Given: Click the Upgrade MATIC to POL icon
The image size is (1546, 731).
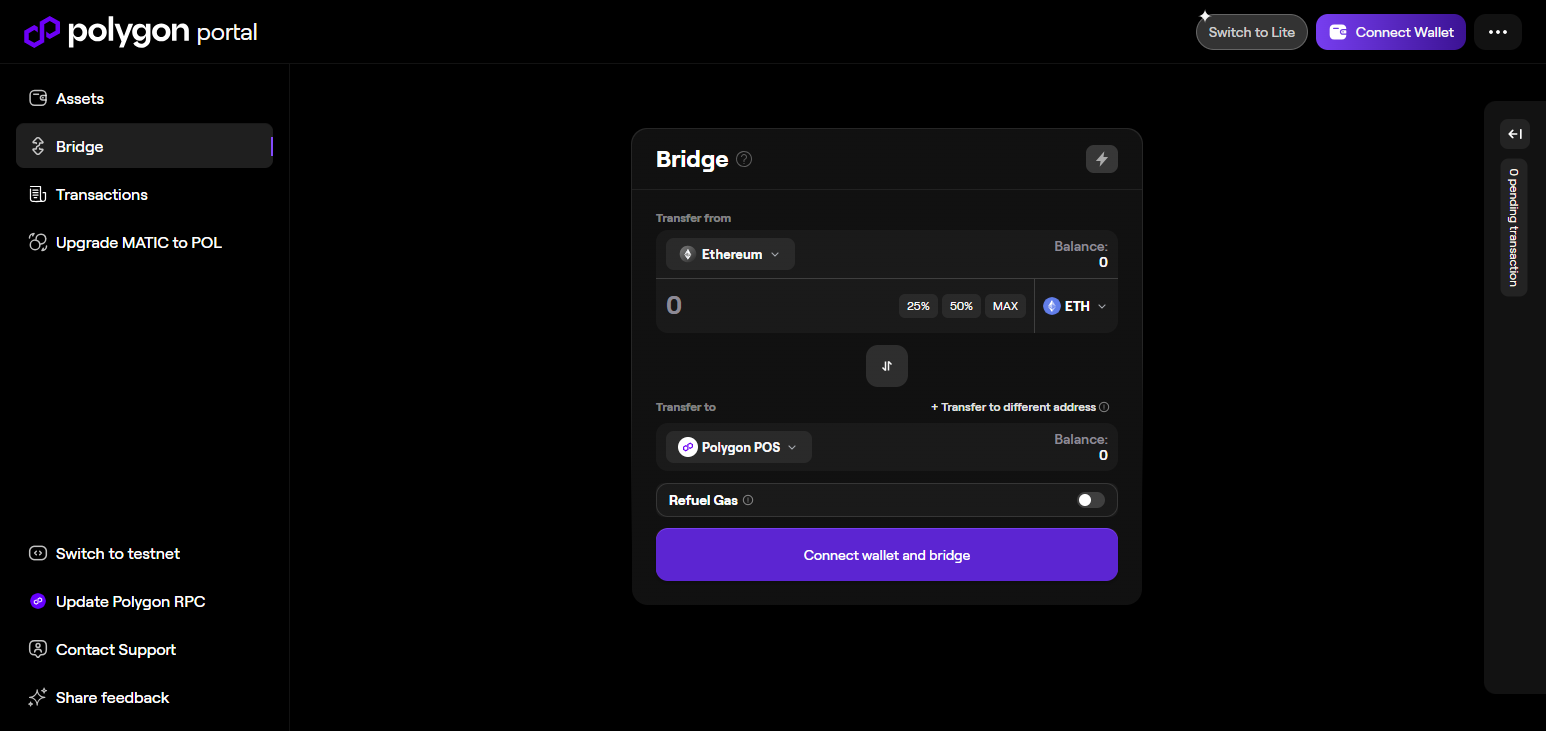Looking at the screenshot, I should [38, 242].
